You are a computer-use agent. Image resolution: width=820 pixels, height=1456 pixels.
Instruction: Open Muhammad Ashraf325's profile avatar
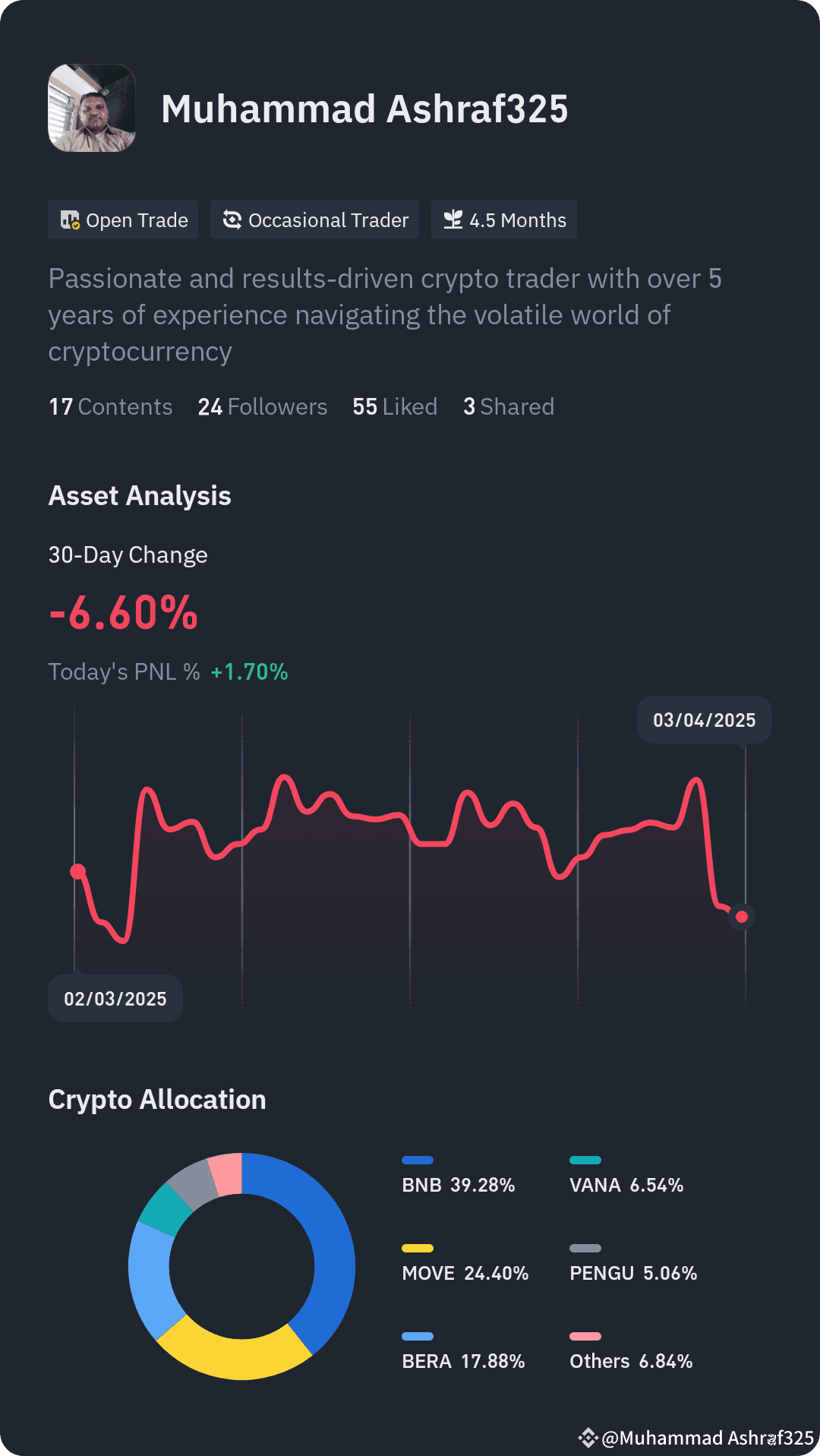92,108
